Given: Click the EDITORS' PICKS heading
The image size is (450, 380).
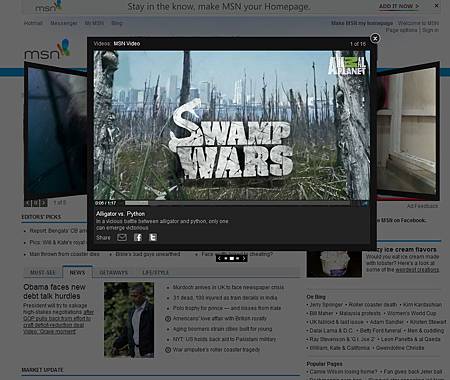Looking at the screenshot, I should click(x=41, y=217).
